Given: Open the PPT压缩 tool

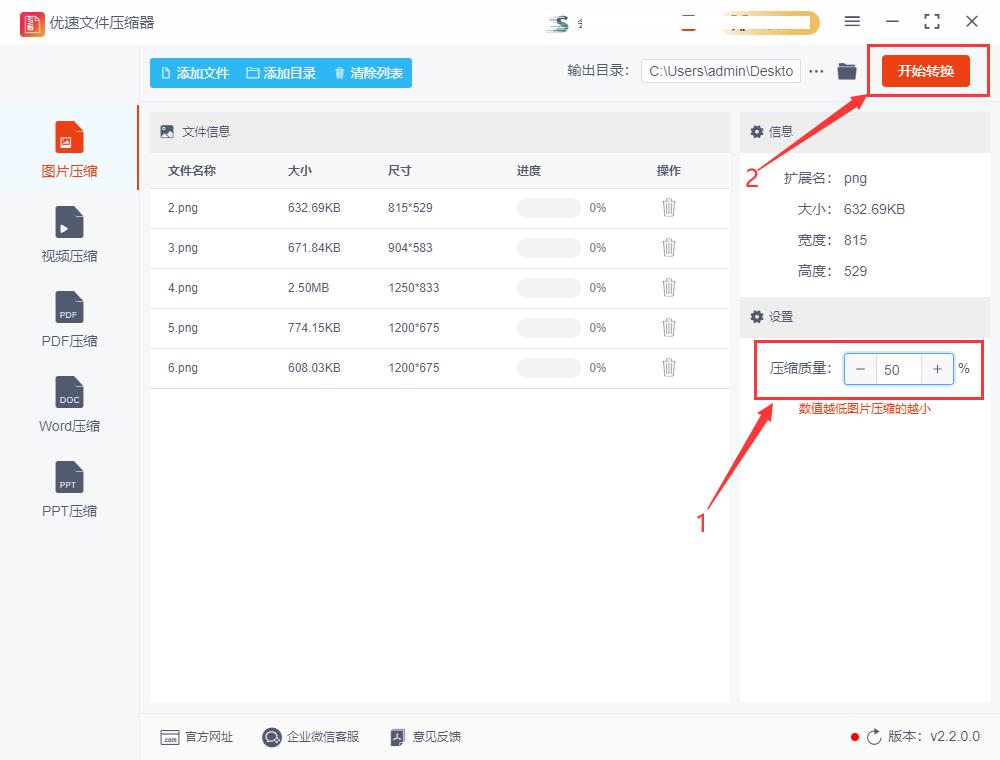Looking at the screenshot, I should [67, 490].
